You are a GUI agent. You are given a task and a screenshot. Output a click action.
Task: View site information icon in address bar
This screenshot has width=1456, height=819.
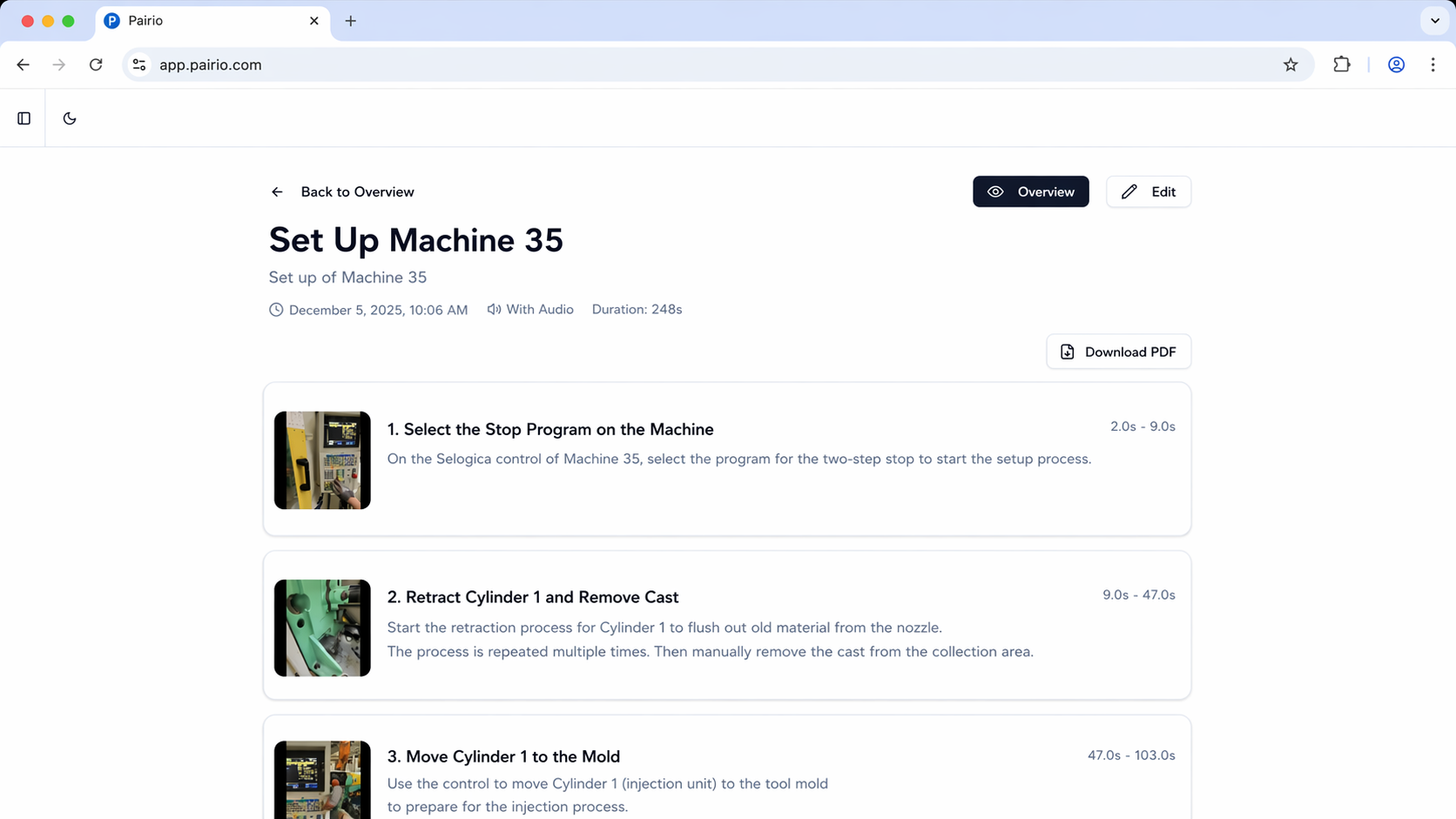click(x=139, y=64)
